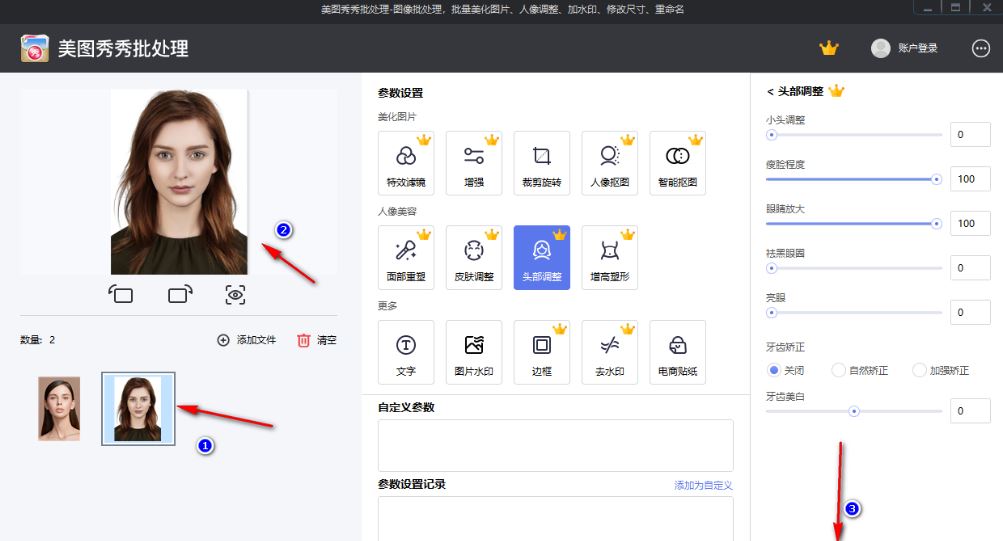Click the 美化图片 section label
This screenshot has height=541, width=1003.
397,116
